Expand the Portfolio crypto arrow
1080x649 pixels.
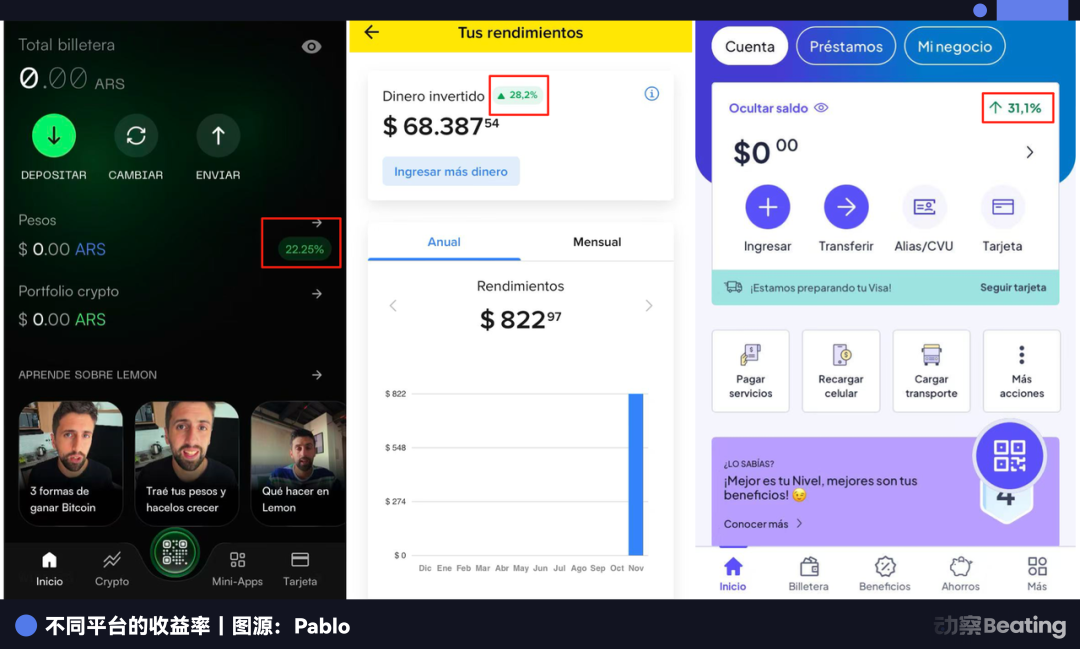pos(317,293)
